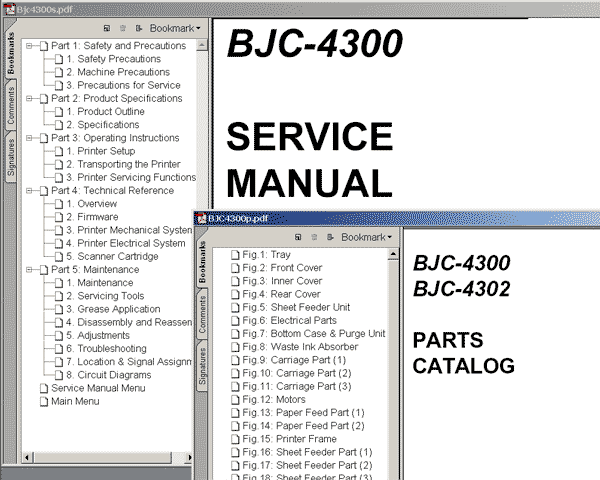
Task: Open Fig.4: Rear Cover bookmark
Action: pyautogui.click(x=281, y=294)
